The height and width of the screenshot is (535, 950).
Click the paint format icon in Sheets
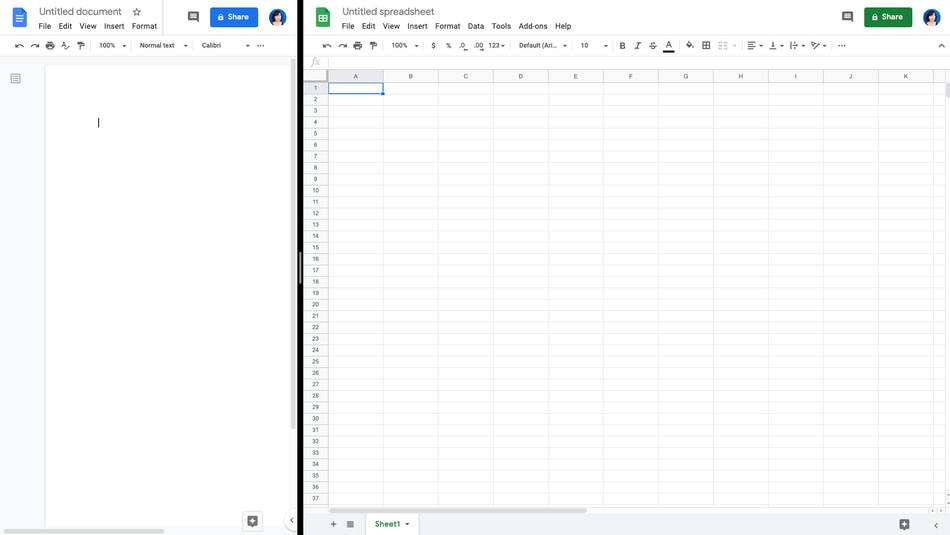tap(373, 45)
